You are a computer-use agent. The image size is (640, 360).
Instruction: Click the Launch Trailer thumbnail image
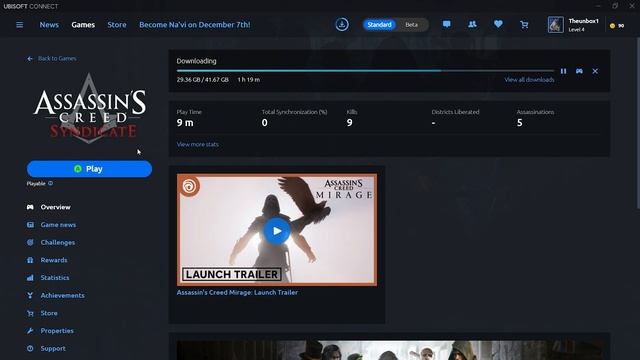[277, 230]
